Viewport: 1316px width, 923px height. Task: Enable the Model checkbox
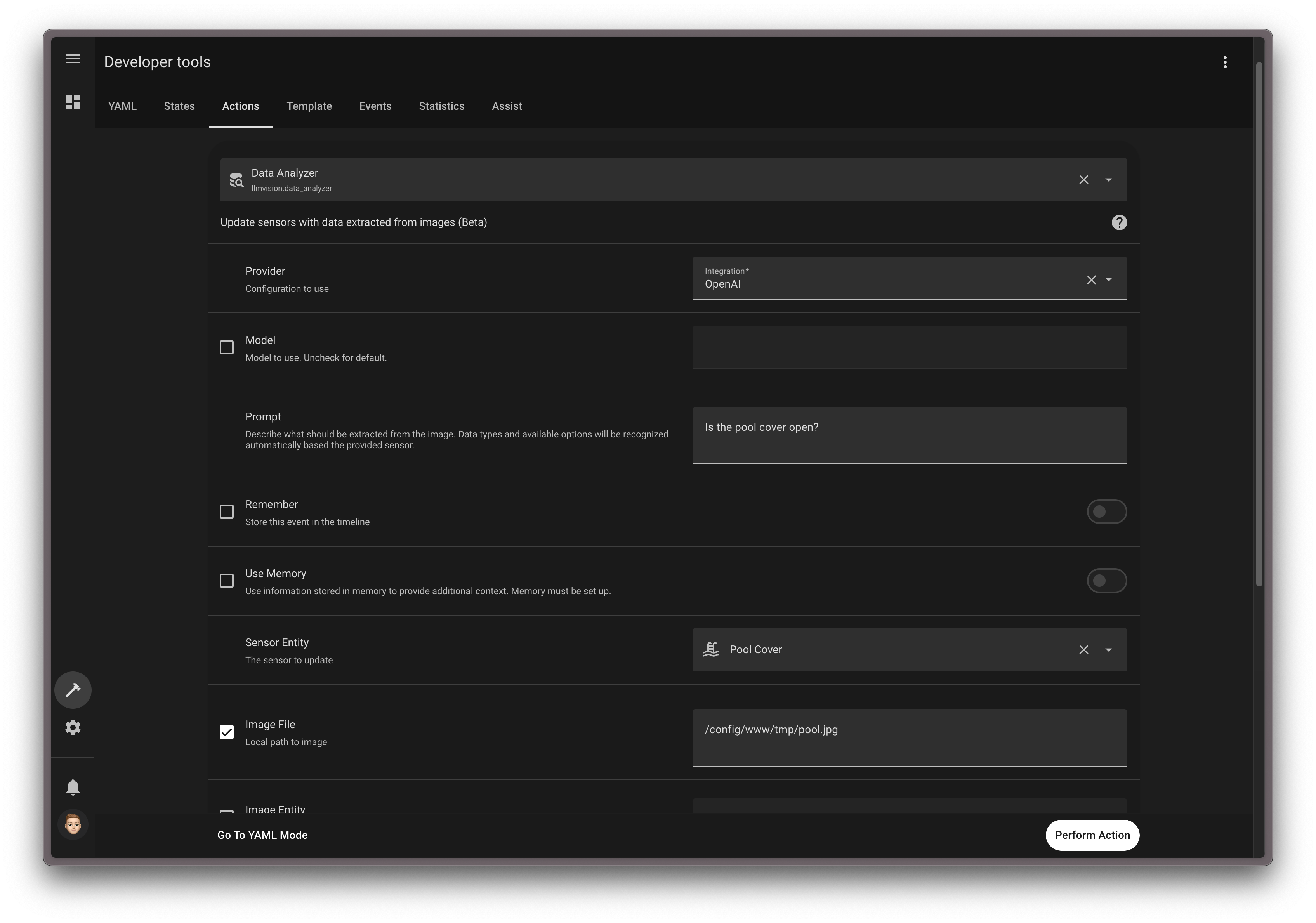click(x=226, y=348)
